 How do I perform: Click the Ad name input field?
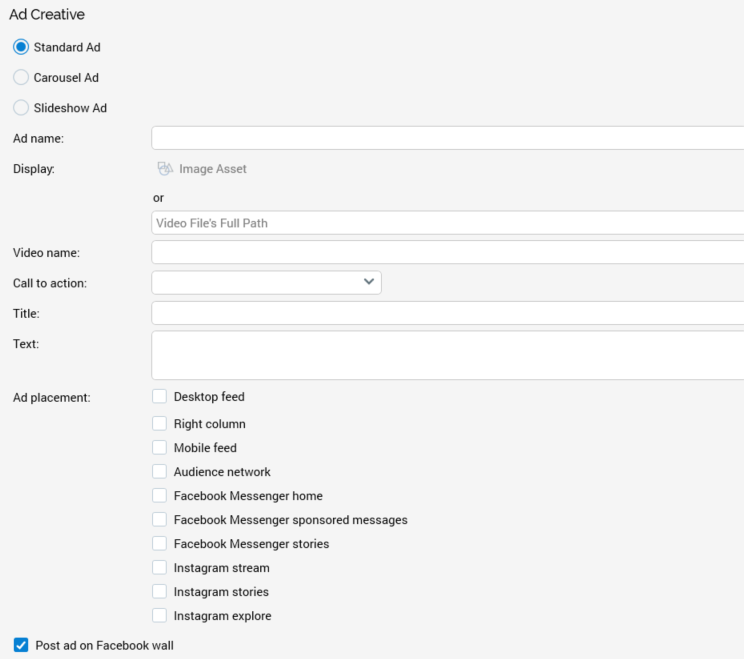pyautogui.click(x=447, y=138)
